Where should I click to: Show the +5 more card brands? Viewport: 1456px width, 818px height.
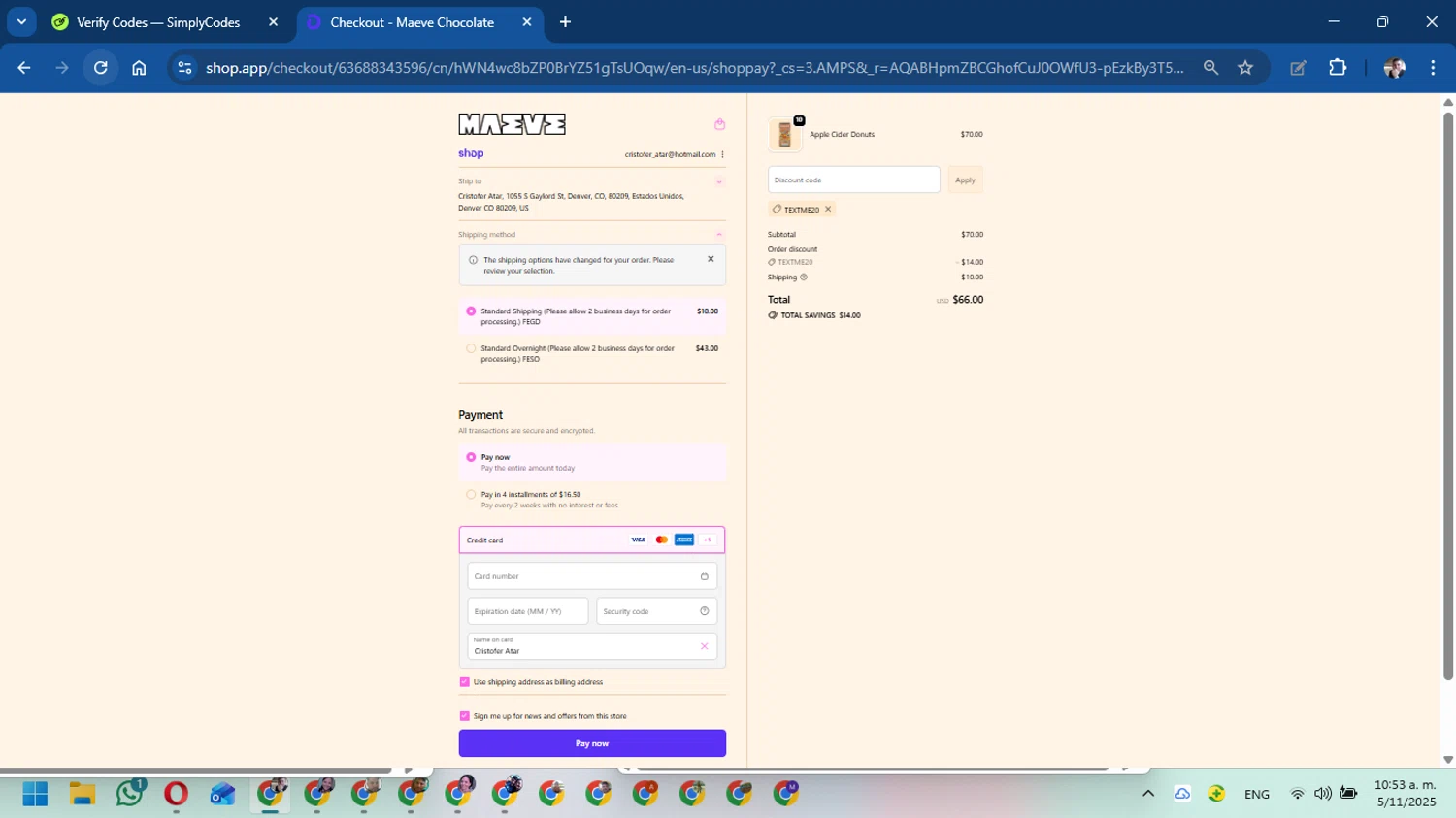pos(708,540)
